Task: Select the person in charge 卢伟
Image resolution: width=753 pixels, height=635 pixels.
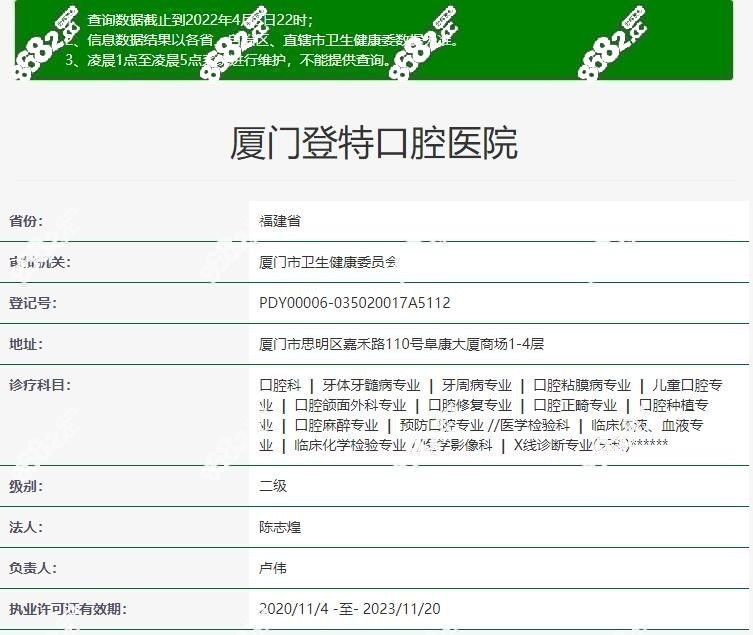Action: pos(273,568)
